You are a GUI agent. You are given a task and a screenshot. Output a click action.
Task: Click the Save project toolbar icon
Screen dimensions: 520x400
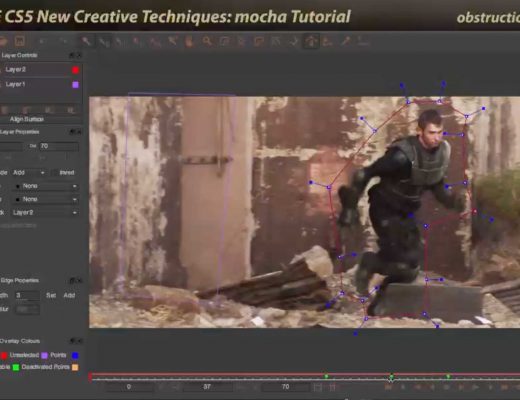tap(19, 41)
